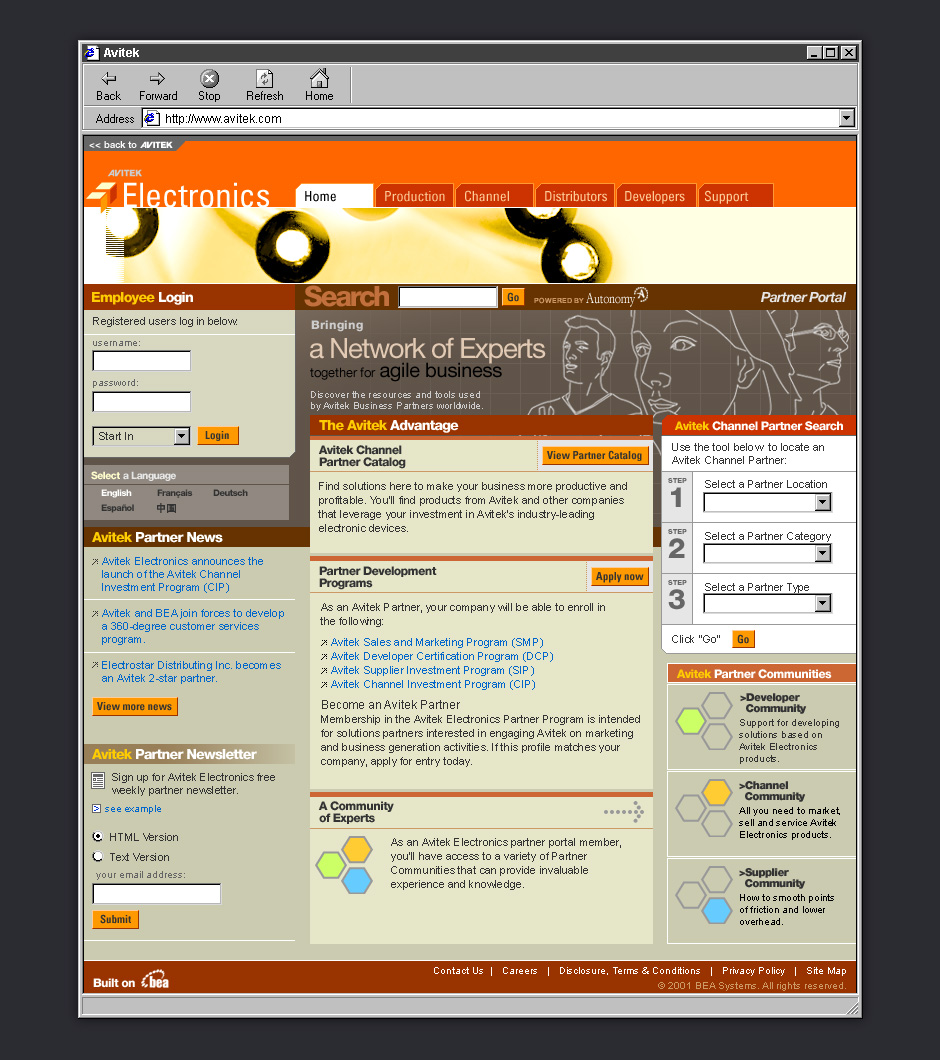
Task: Click the Refresh page icon
Action: coord(264,79)
